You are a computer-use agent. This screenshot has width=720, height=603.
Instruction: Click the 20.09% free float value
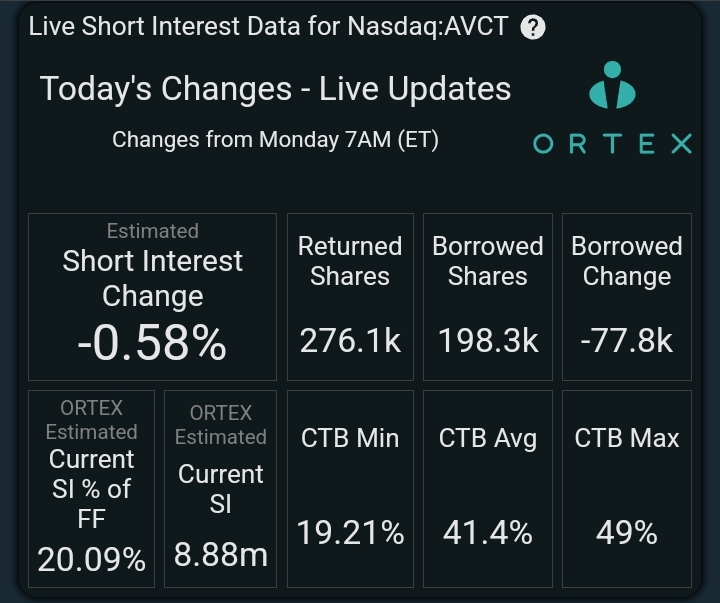(x=92, y=560)
